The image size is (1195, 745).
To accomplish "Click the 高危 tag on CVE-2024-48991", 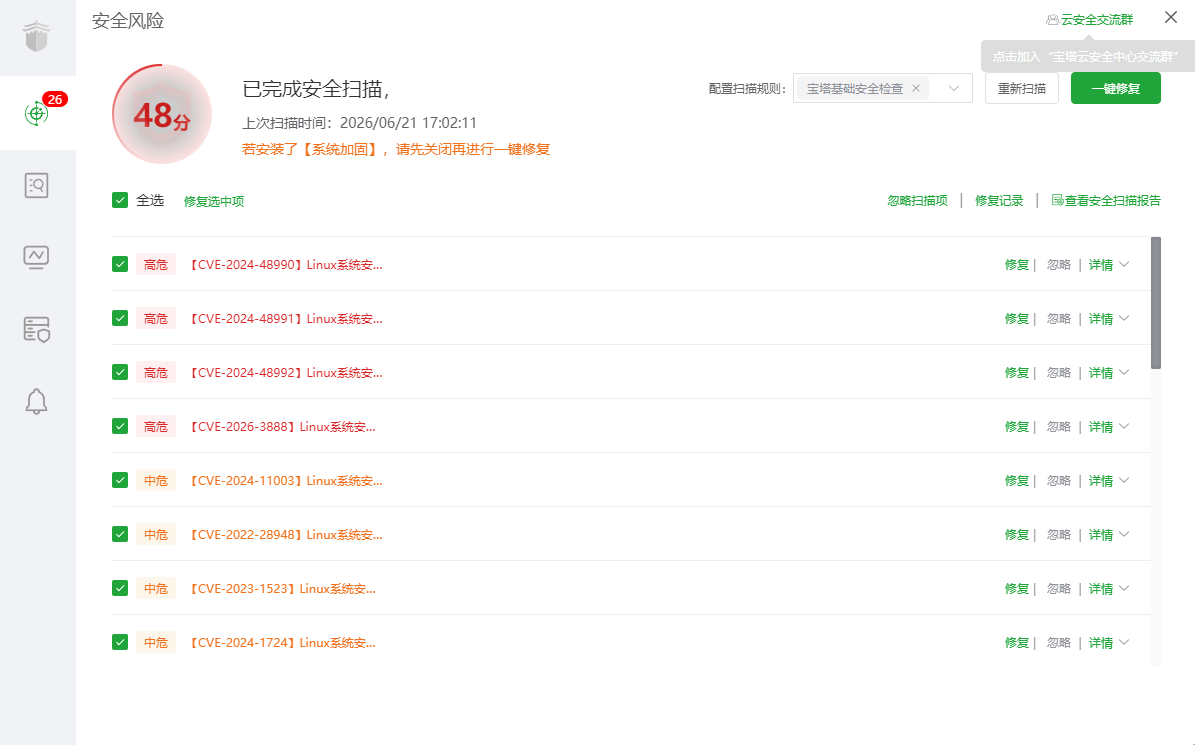I will [x=155, y=318].
